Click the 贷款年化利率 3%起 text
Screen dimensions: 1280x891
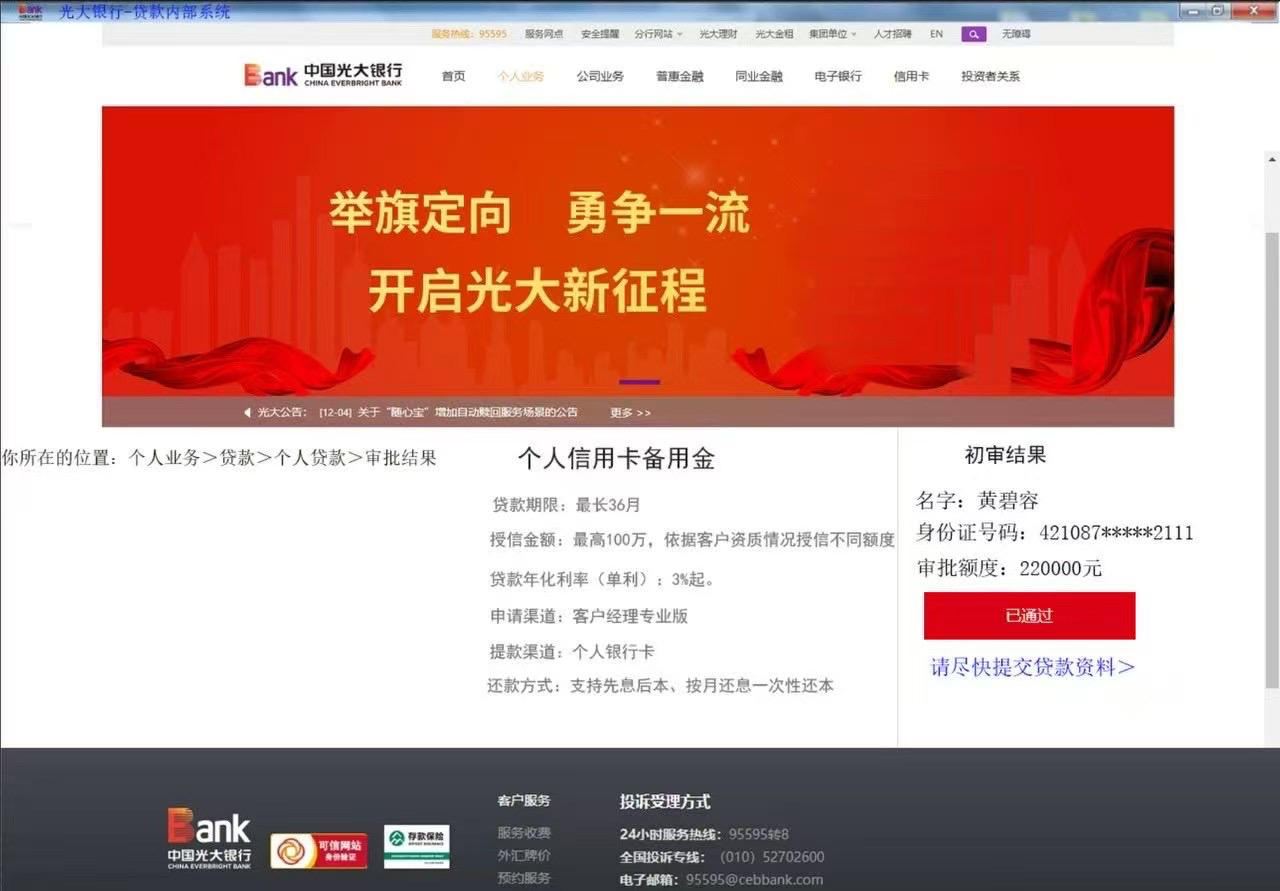tap(602, 579)
